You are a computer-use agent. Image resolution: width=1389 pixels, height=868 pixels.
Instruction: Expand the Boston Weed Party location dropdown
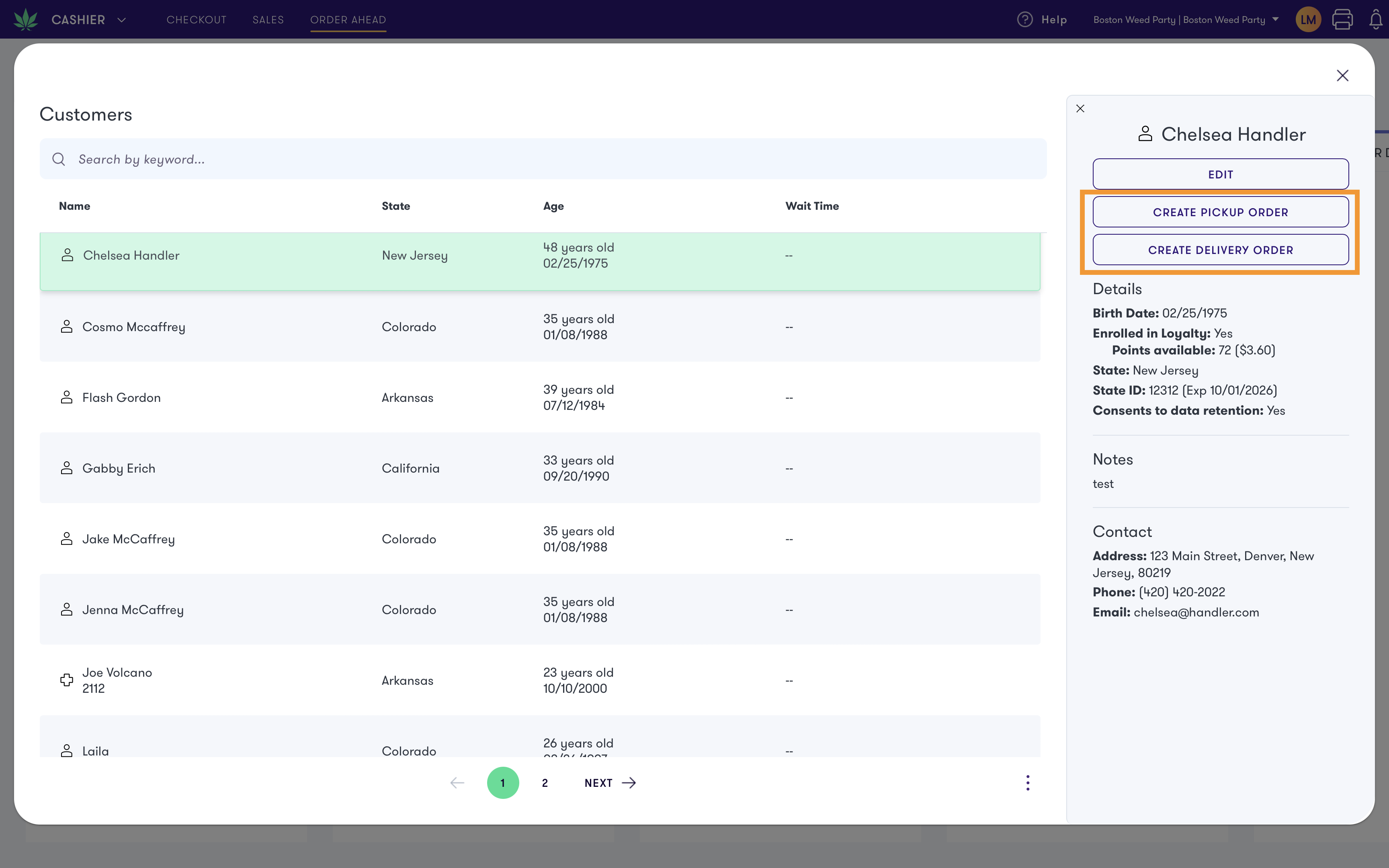(1186, 20)
